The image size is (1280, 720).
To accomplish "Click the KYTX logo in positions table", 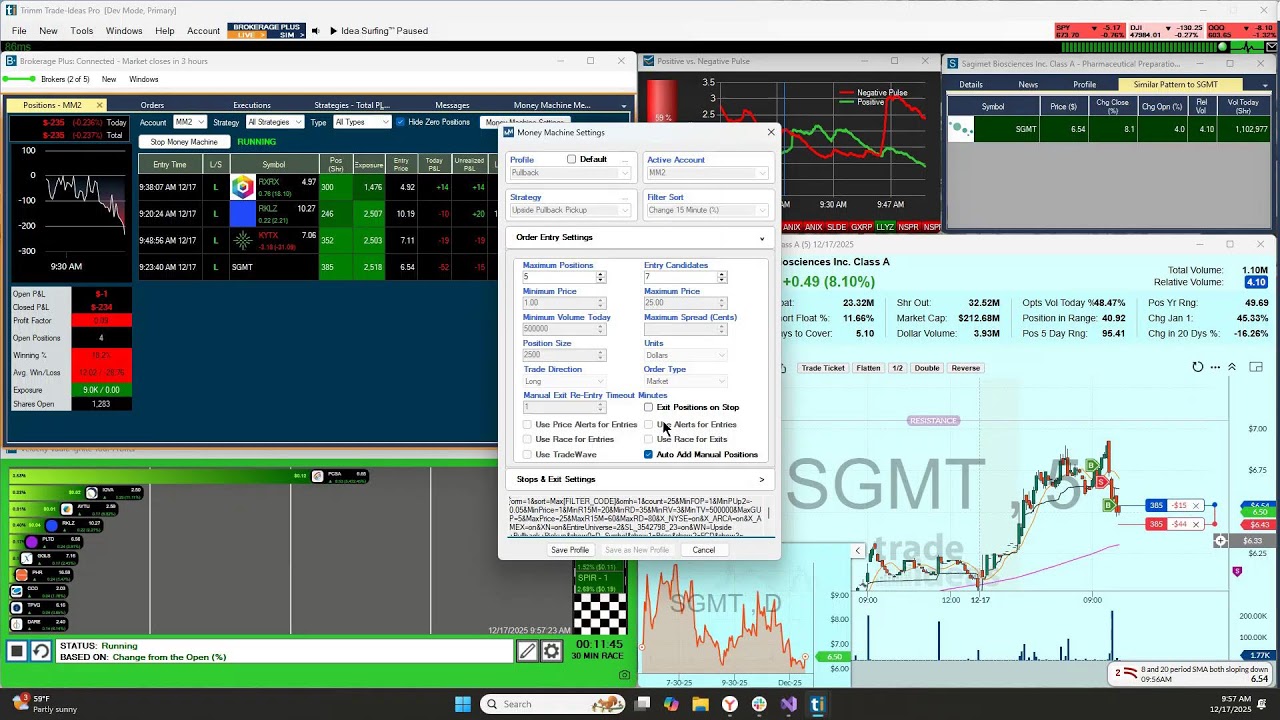I will [x=242, y=240].
